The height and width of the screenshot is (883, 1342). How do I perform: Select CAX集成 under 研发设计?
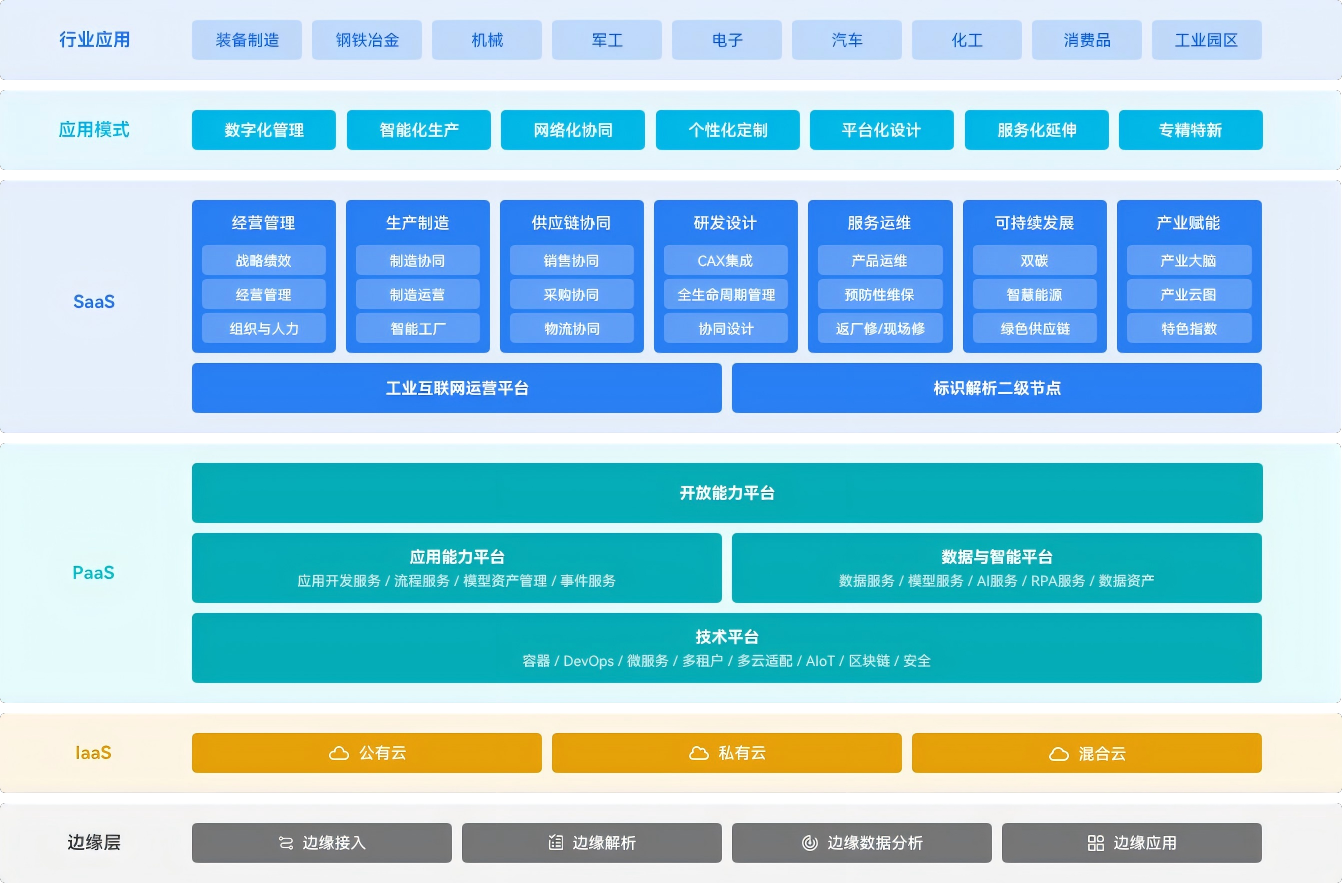click(x=726, y=261)
